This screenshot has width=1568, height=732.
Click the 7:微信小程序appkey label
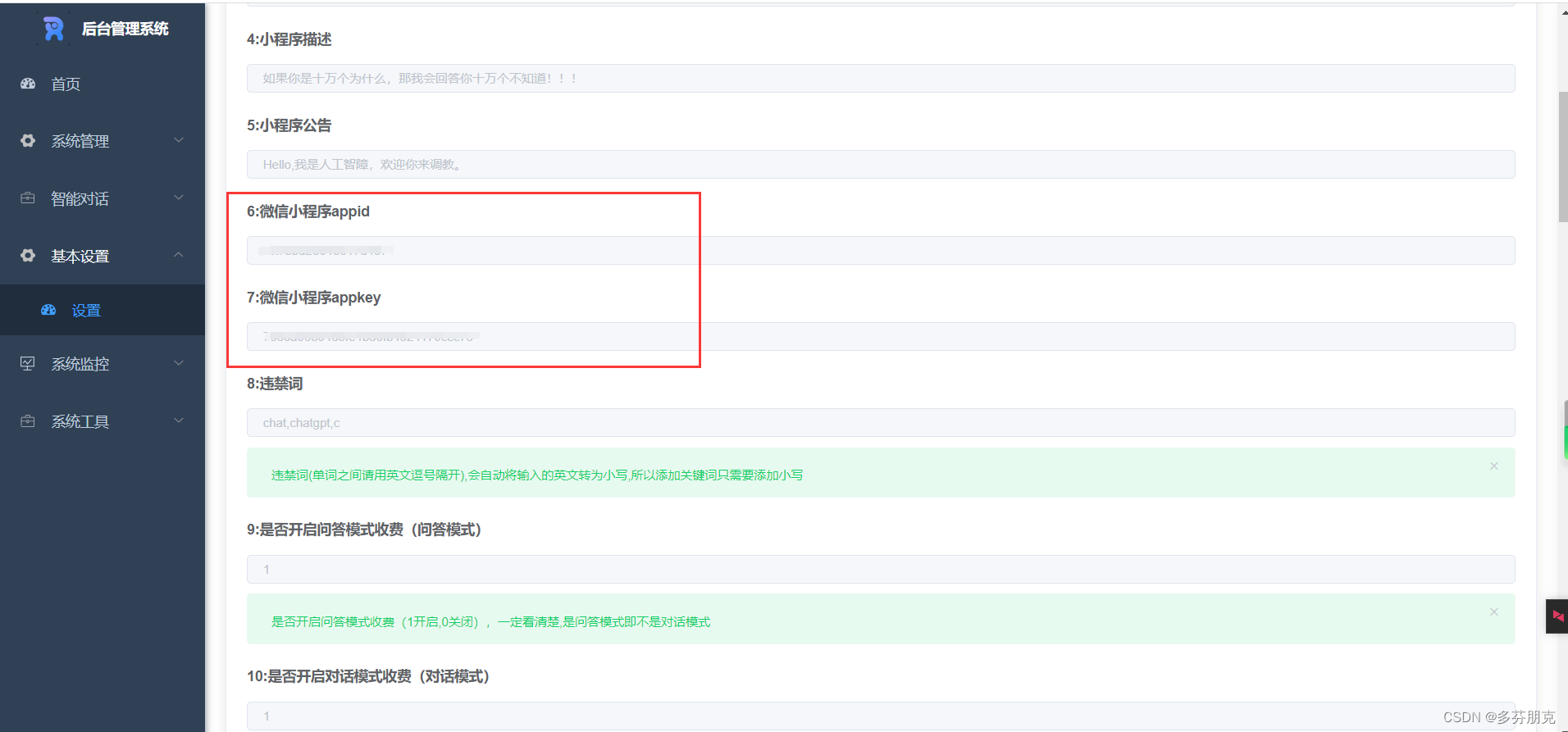(x=314, y=298)
